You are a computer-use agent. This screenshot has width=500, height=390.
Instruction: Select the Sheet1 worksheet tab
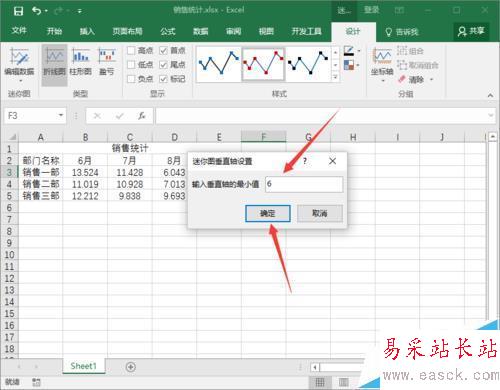[84, 366]
